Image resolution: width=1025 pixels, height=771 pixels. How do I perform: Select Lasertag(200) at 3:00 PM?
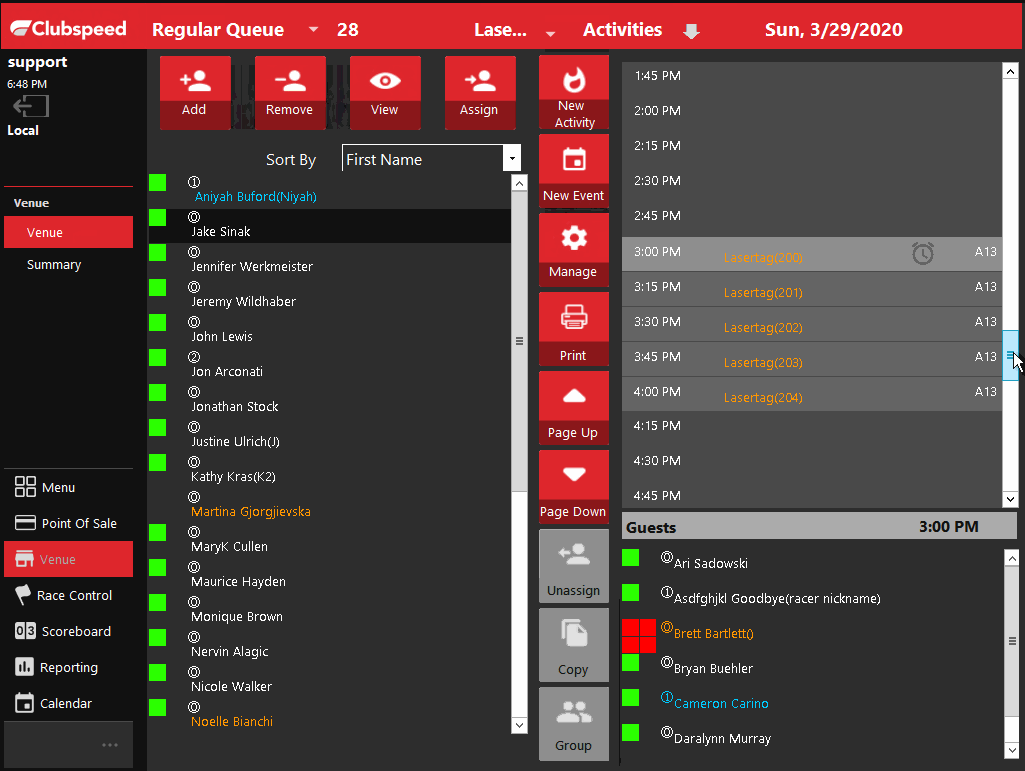click(811, 254)
